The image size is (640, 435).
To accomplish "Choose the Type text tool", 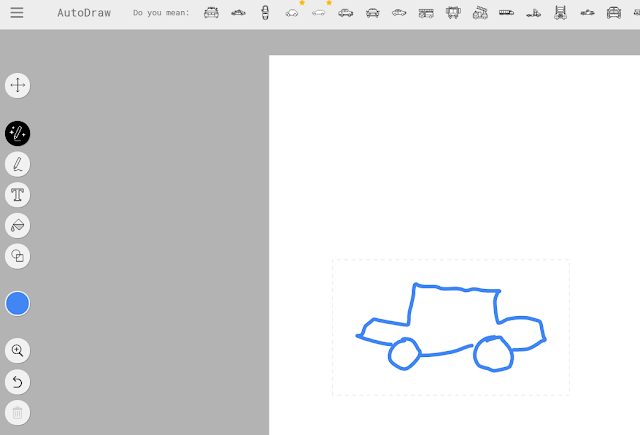I will 18,195.
